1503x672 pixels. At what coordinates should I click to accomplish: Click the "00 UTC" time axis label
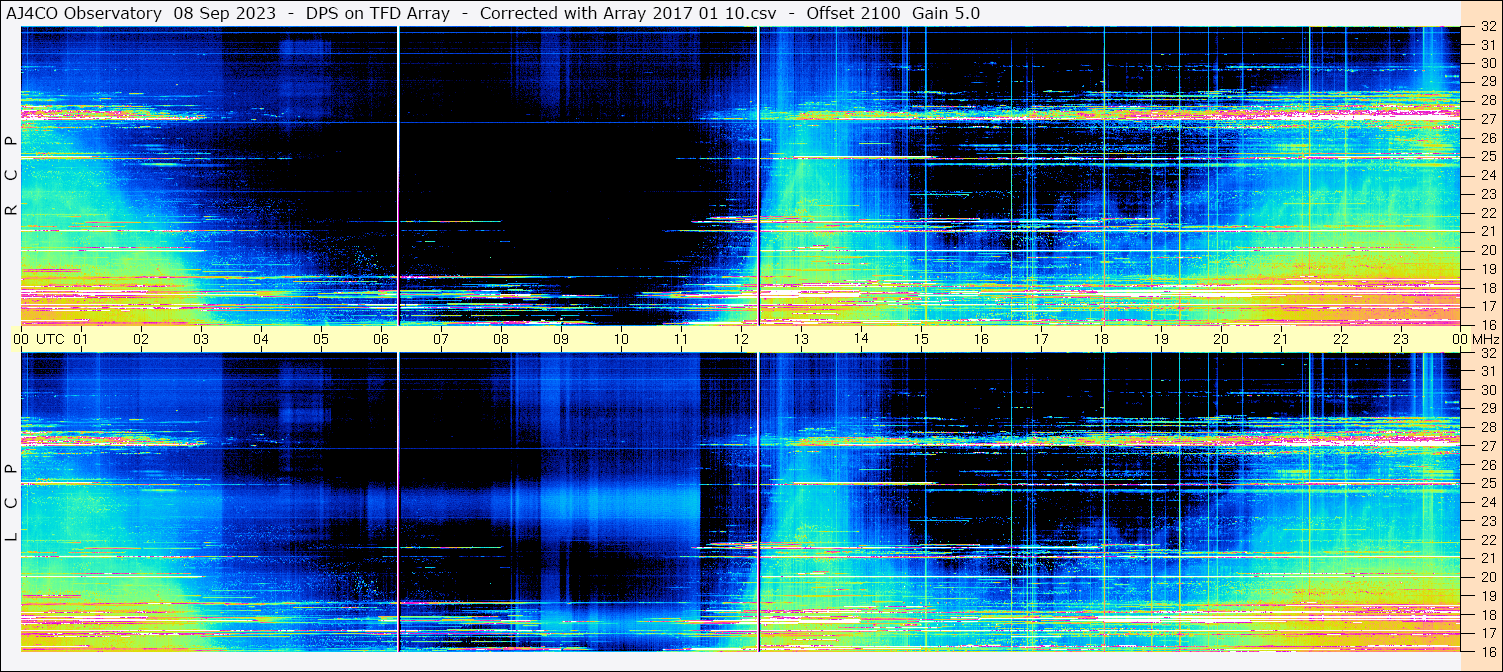(39, 339)
